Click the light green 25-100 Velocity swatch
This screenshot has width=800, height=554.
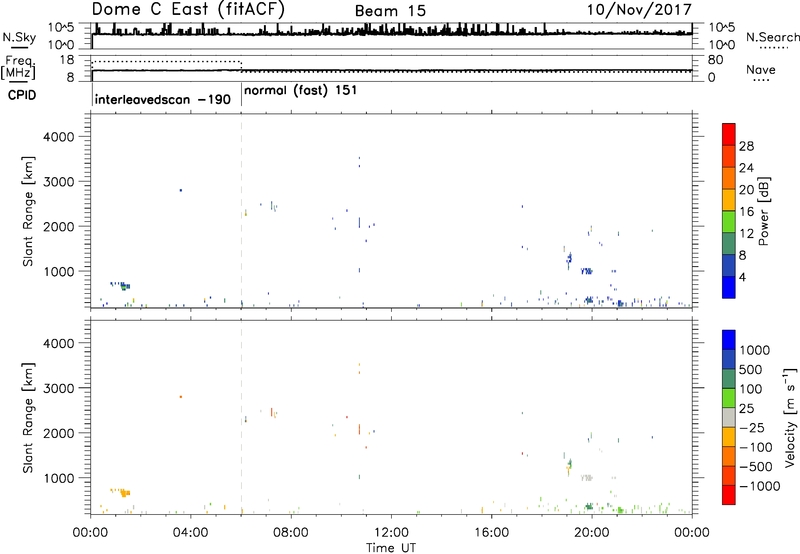click(729, 398)
